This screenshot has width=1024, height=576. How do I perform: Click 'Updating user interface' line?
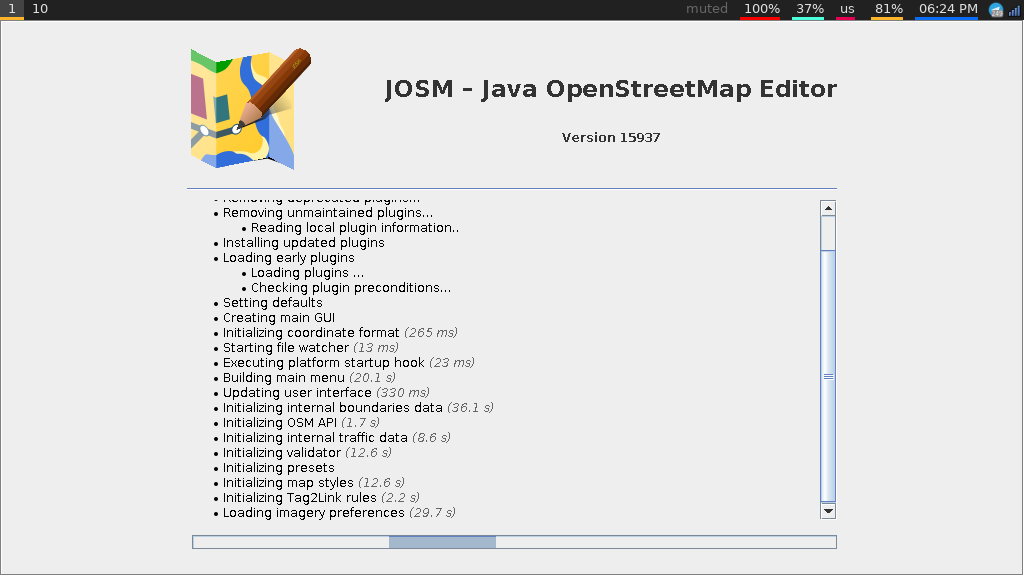326,392
